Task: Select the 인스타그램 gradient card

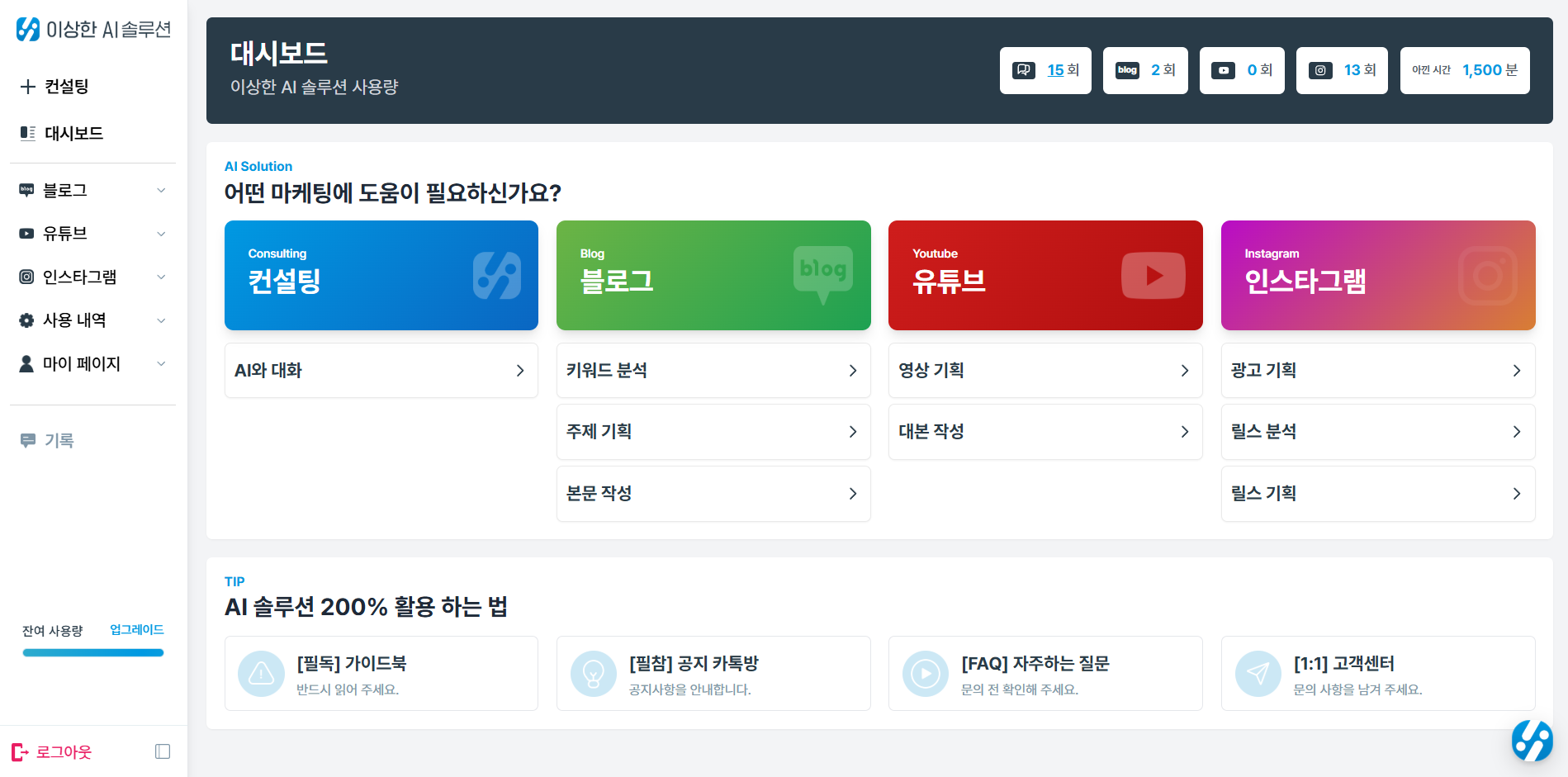Action: (x=1378, y=275)
